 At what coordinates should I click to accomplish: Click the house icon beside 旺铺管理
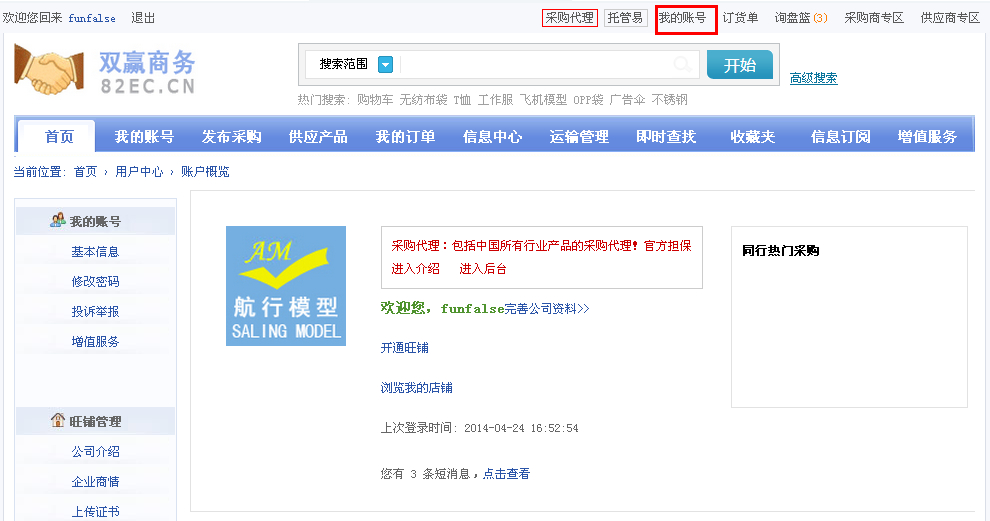coord(58,421)
